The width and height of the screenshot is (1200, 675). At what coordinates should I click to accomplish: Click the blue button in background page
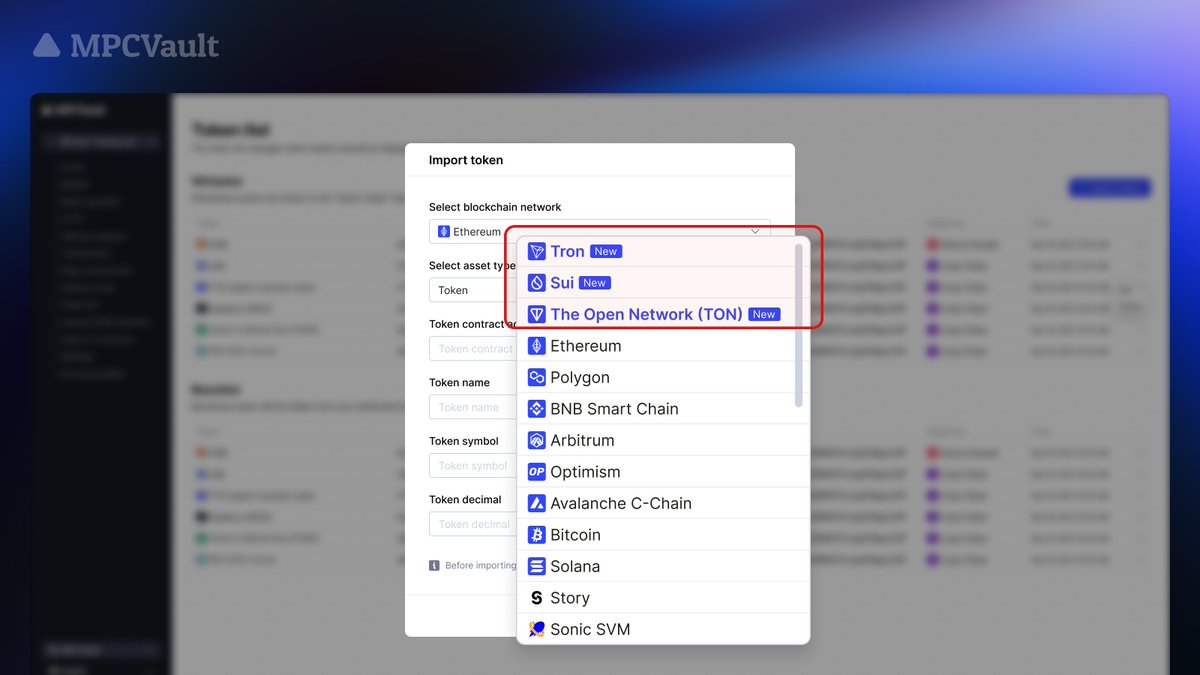[1109, 187]
